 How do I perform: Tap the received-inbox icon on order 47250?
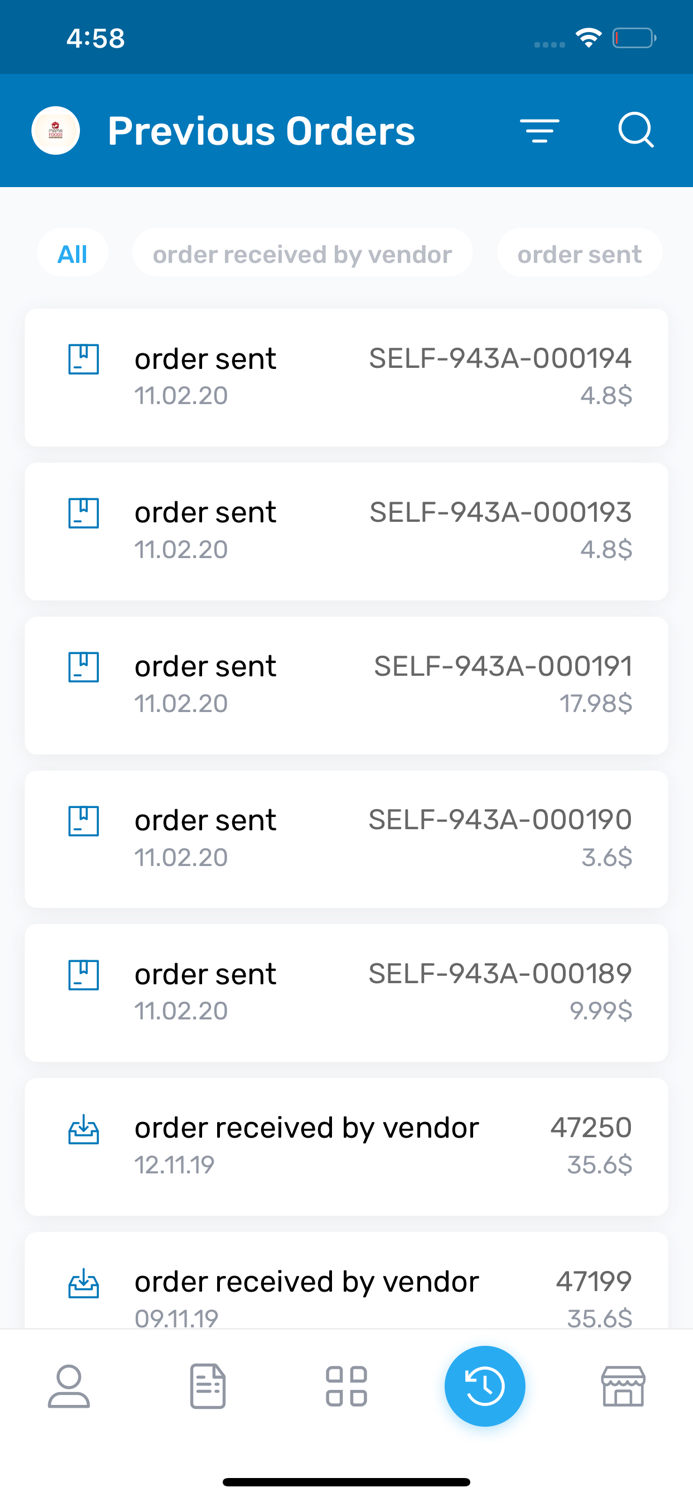(x=84, y=1128)
